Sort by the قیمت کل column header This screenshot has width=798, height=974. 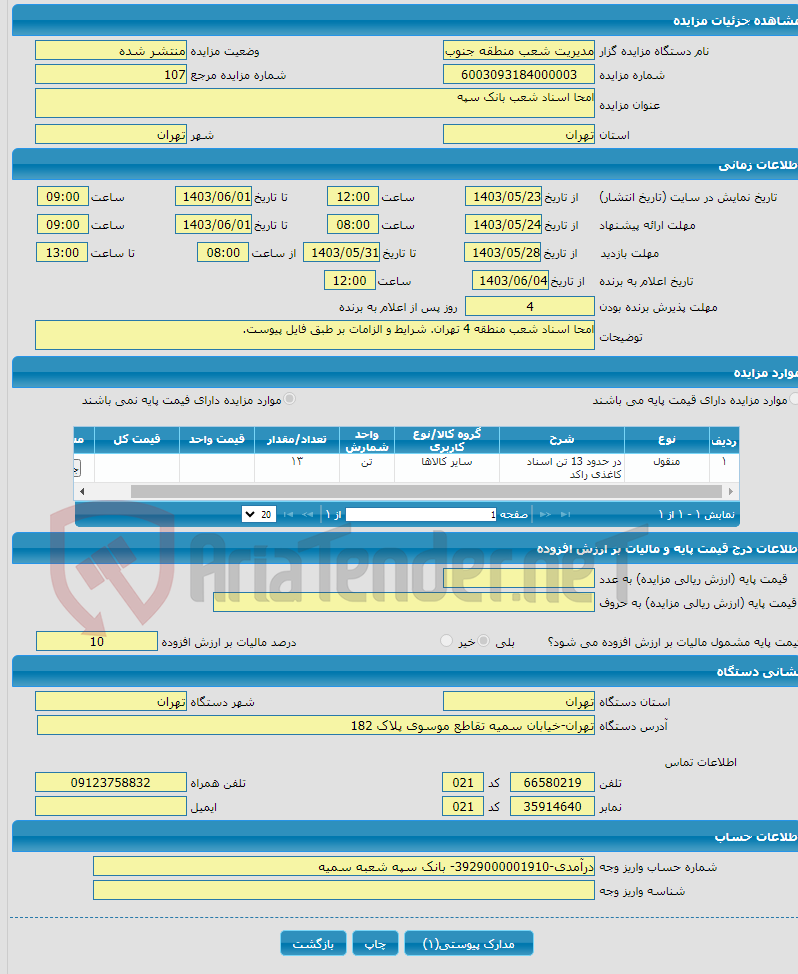(137, 440)
